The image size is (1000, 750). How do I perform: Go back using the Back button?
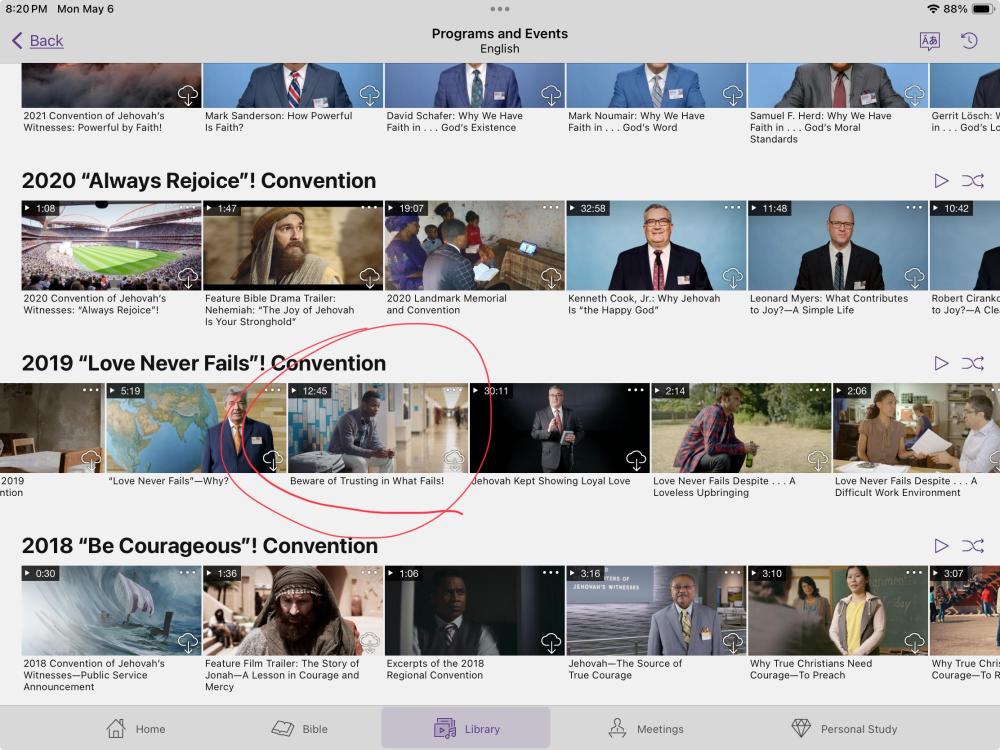38,41
